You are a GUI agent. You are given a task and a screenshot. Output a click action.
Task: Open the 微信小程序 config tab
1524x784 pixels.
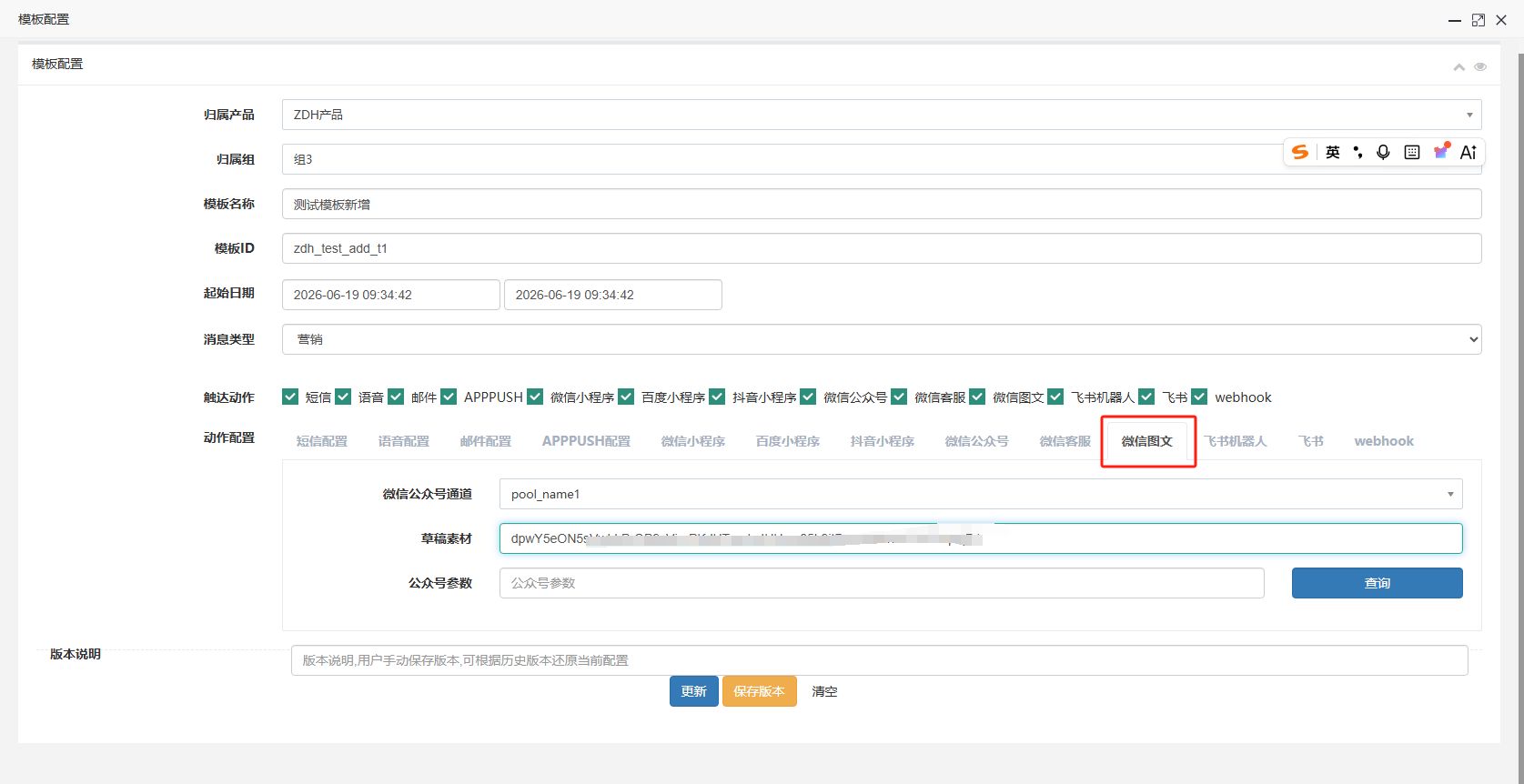[693, 441]
